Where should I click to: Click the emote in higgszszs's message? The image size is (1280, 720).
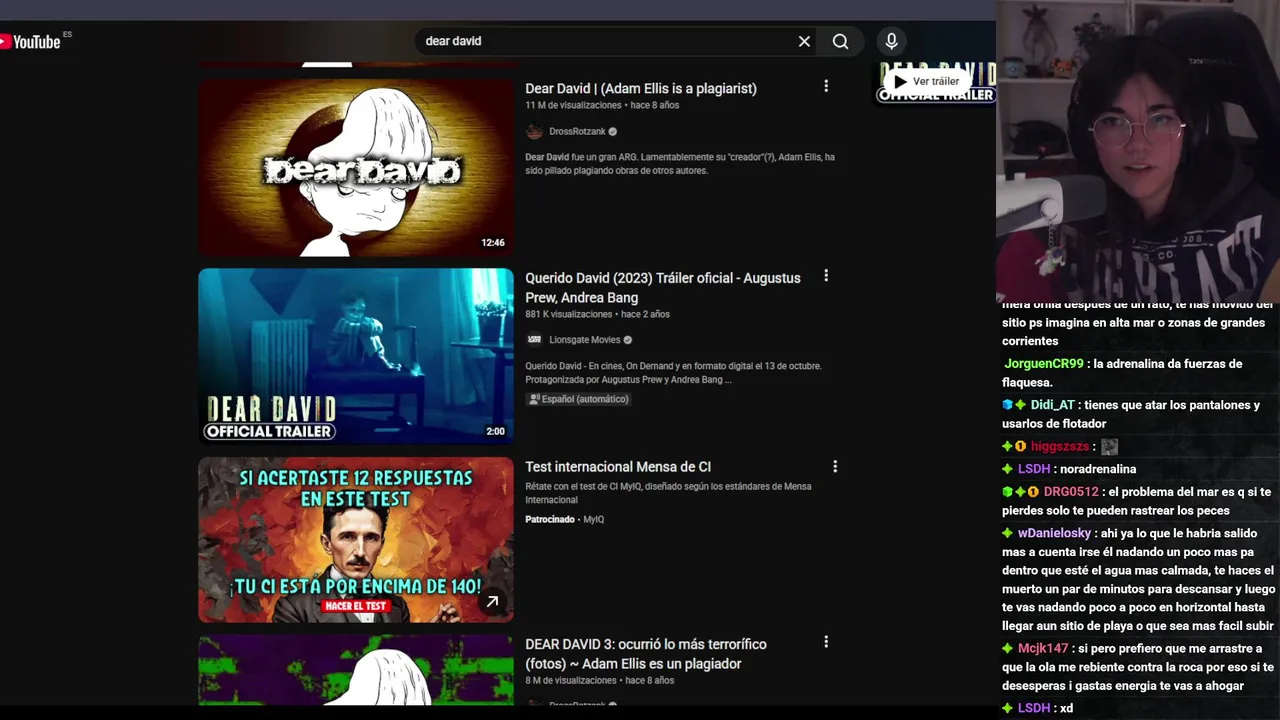coord(1109,447)
